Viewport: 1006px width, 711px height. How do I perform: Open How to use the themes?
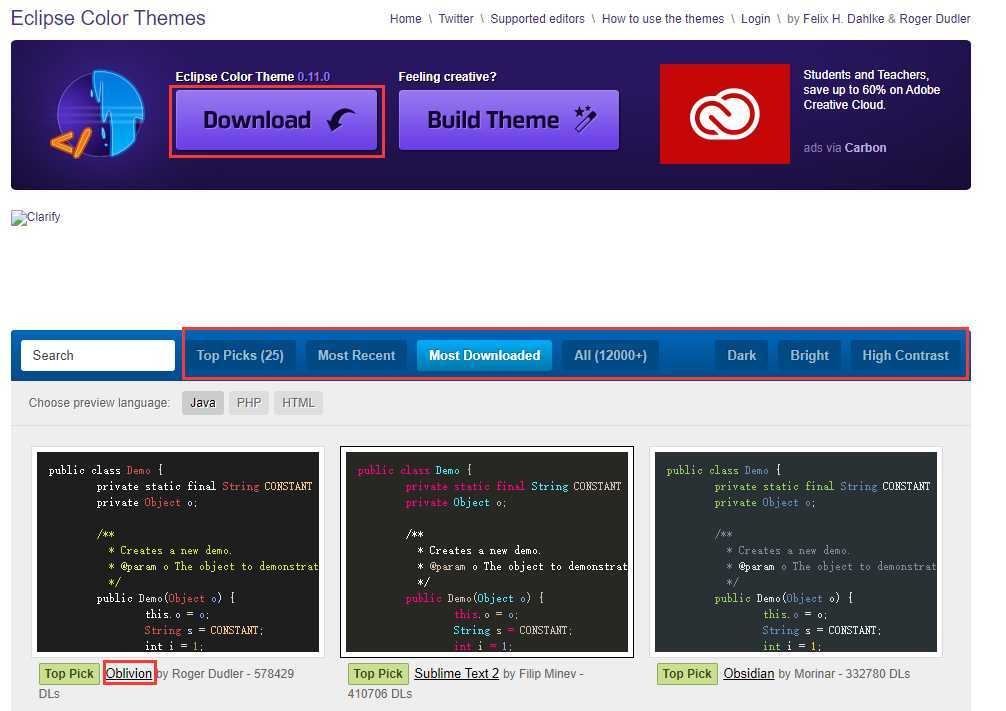point(663,19)
